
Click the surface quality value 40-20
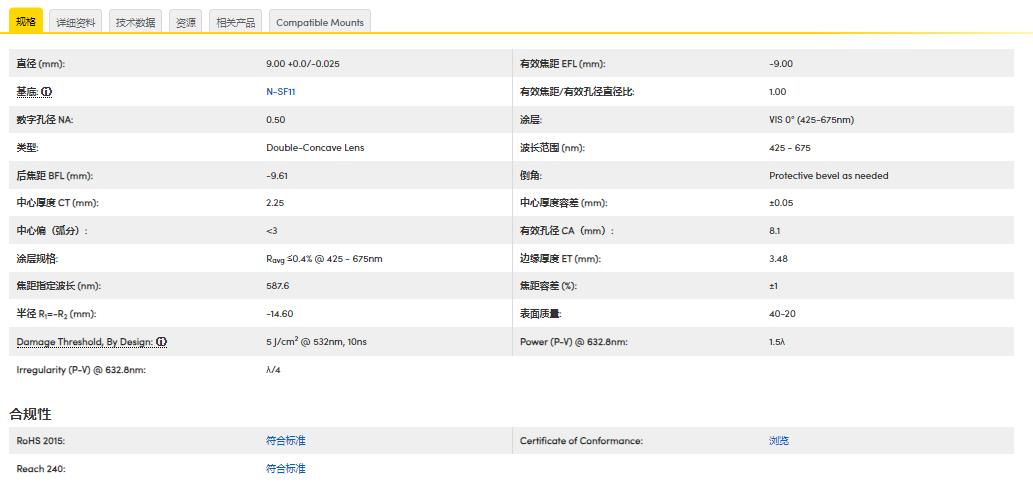tap(782, 314)
